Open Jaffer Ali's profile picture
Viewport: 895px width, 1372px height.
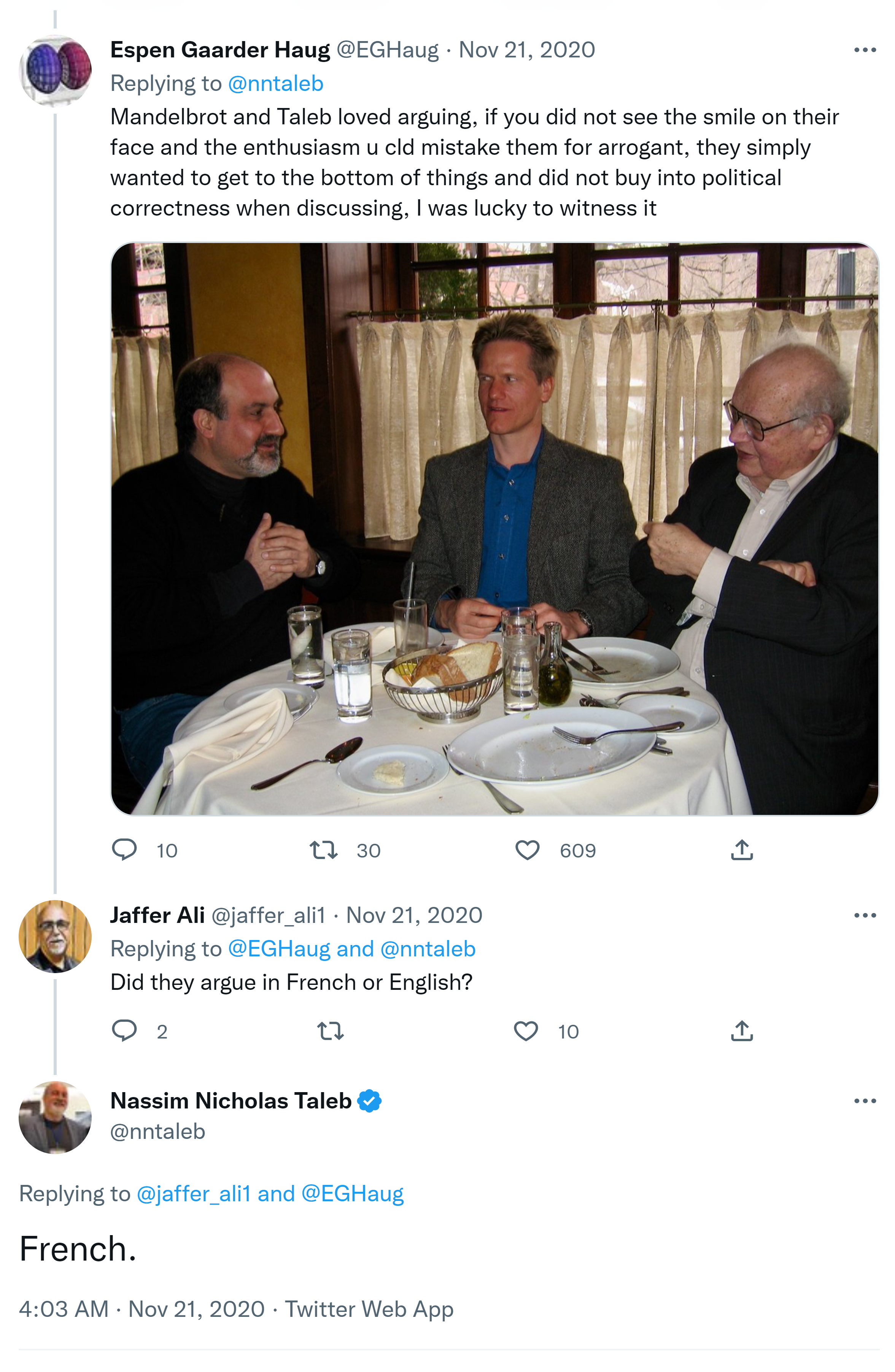(56, 936)
